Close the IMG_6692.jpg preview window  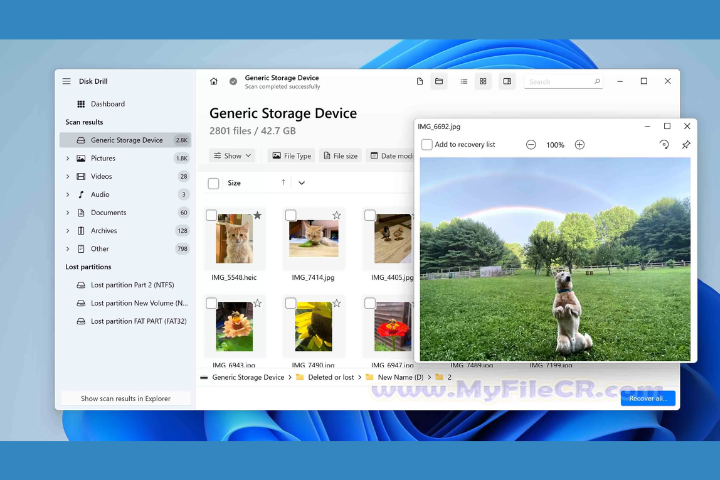(687, 126)
